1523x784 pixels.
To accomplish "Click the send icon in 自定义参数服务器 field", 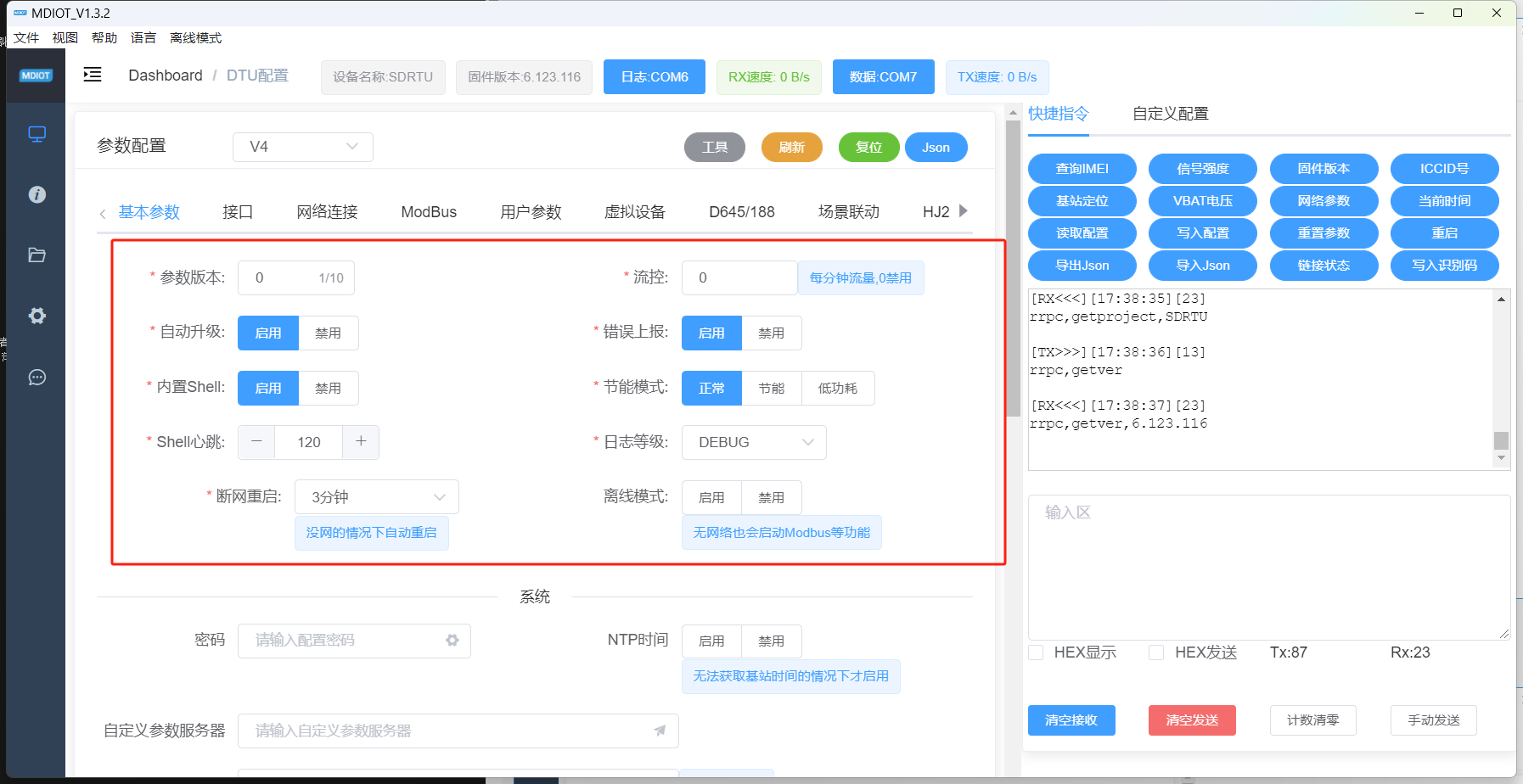I will (660, 731).
